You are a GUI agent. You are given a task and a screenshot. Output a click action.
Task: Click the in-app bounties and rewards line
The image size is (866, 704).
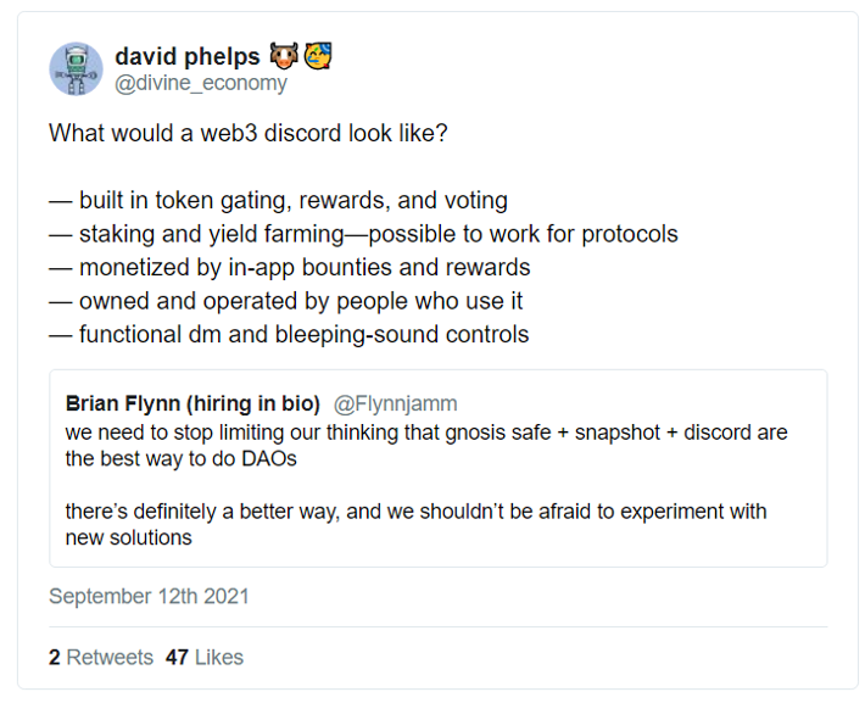(289, 267)
